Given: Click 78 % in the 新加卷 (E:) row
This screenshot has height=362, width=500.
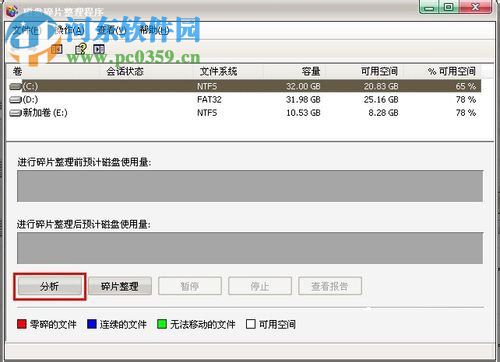Looking at the screenshot, I should tap(466, 113).
